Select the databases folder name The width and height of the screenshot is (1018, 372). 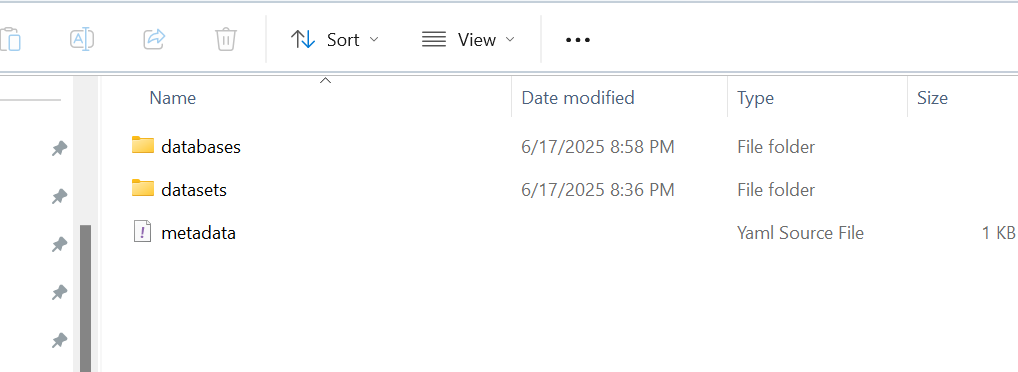pyautogui.click(x=201, y=147)
